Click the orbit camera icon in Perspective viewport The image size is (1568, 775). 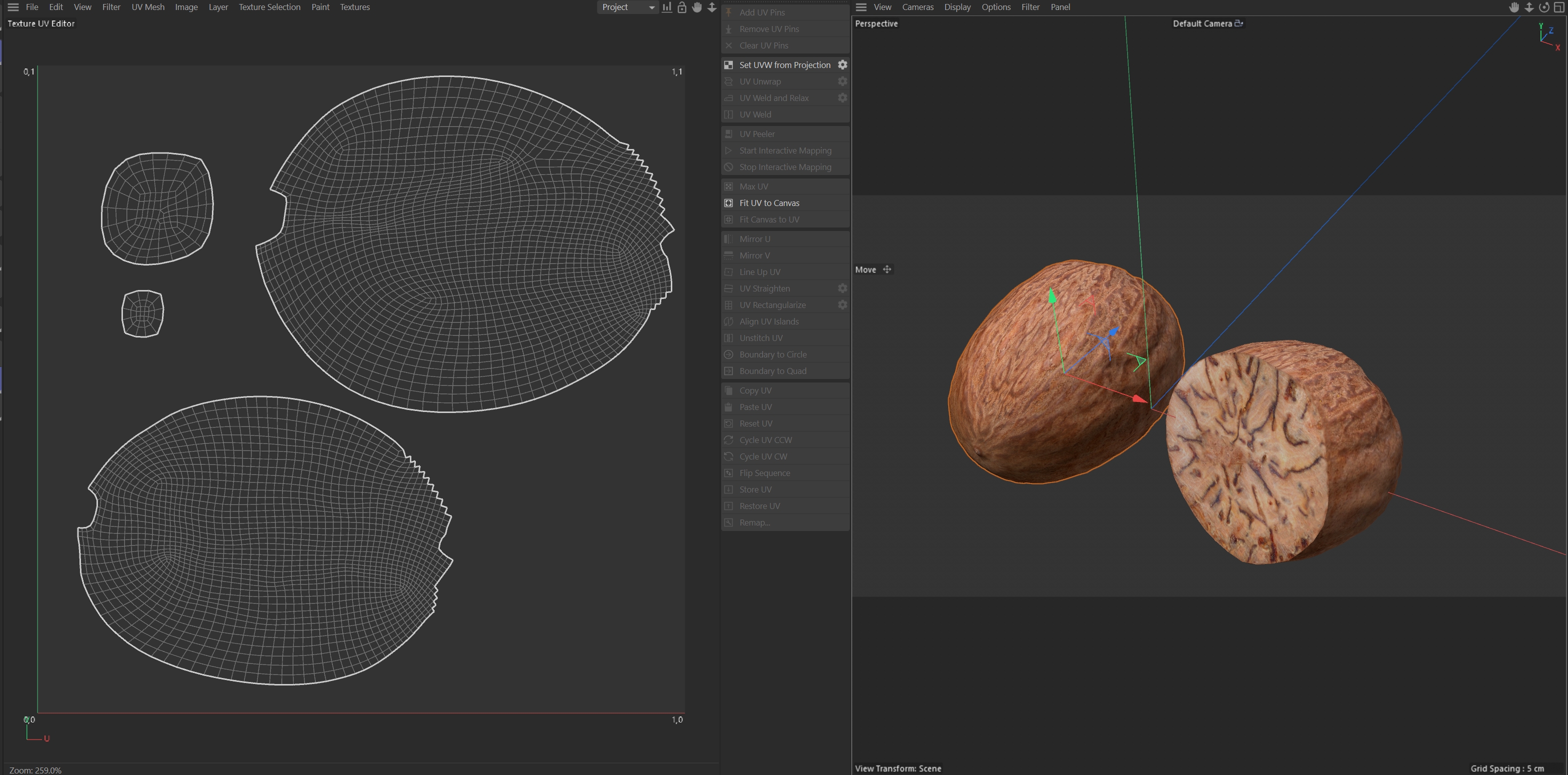coord(1544,7)
